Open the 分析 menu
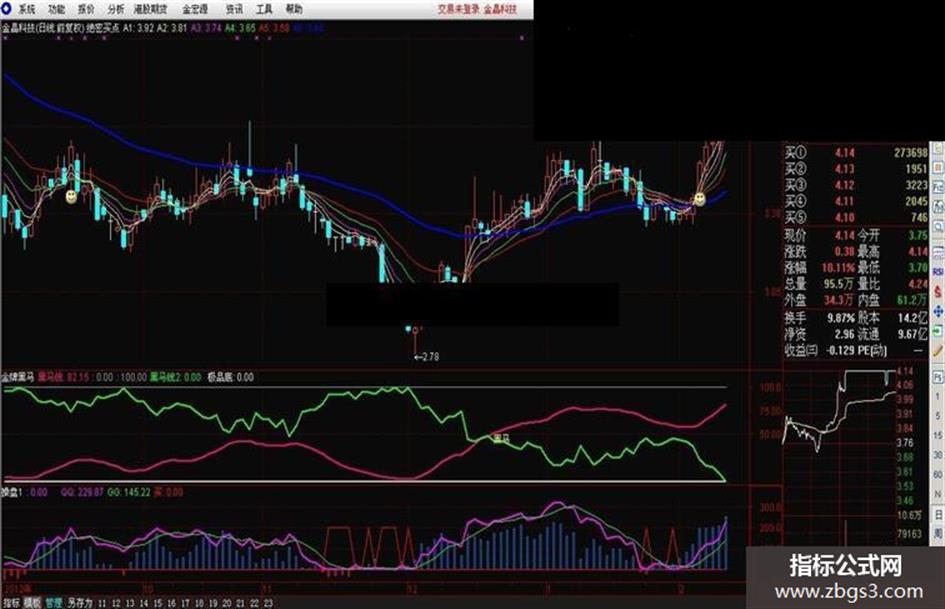 coord(116,9)
